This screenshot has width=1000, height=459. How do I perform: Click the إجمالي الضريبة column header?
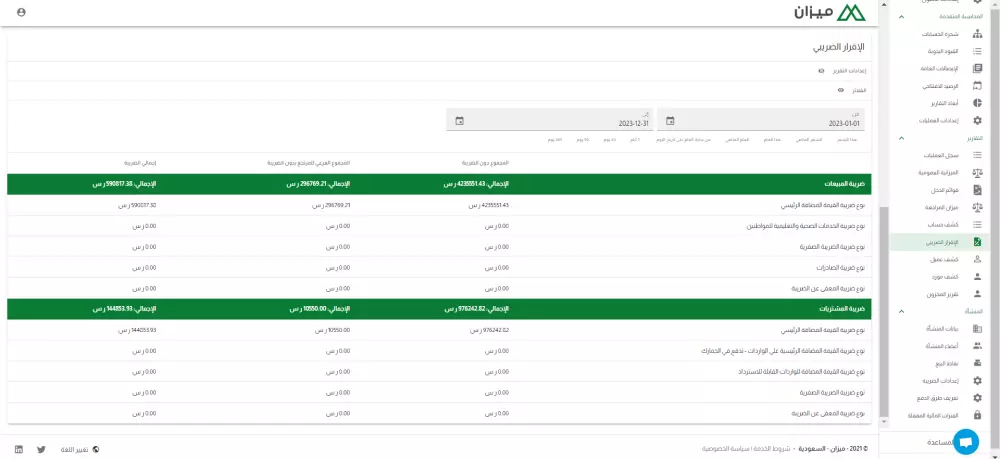point(141,163)
